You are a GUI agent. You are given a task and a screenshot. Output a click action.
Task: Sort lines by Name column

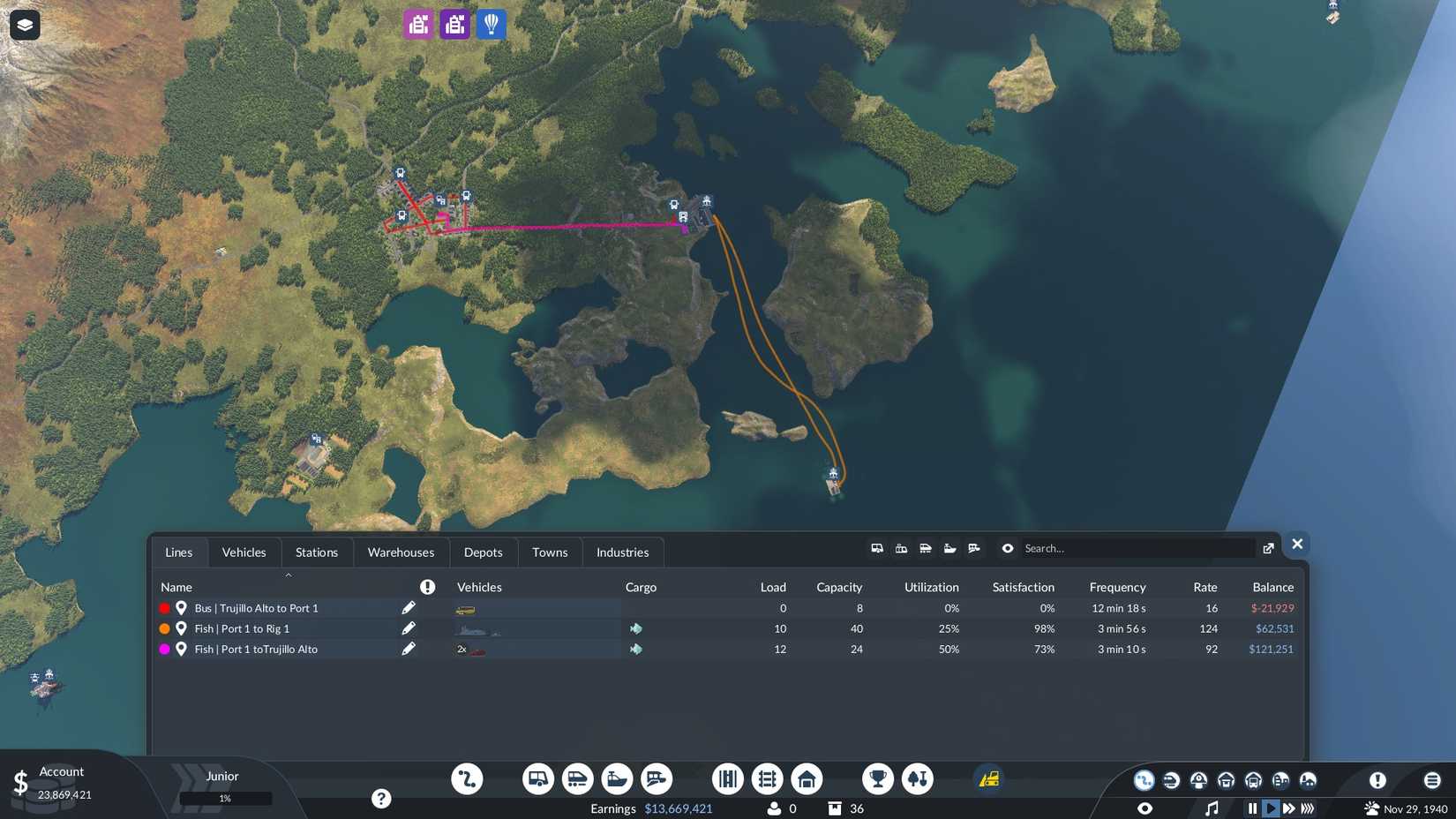pos(176,587)
